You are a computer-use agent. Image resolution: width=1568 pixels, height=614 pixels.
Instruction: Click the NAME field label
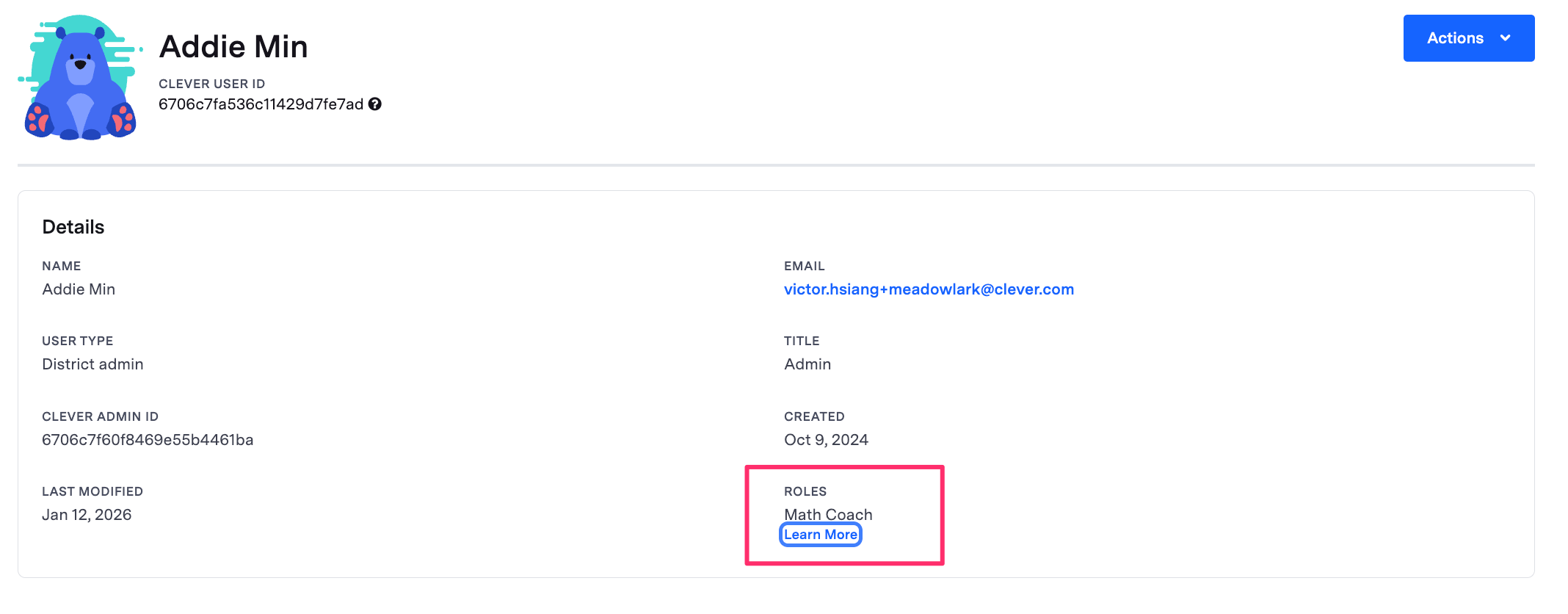(61, 266)
